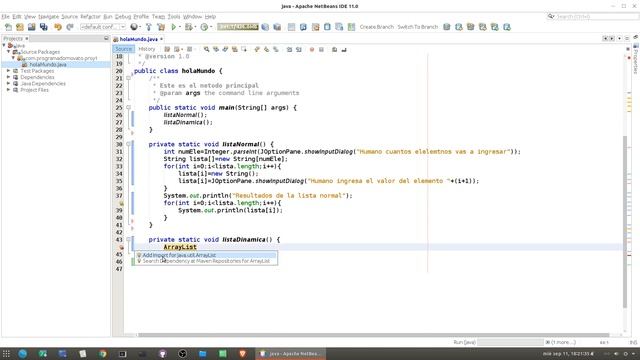The image size is (640, 360).
Task: Click the version control icon right of Switch To Branch
Action: click(x=447, y=27)
